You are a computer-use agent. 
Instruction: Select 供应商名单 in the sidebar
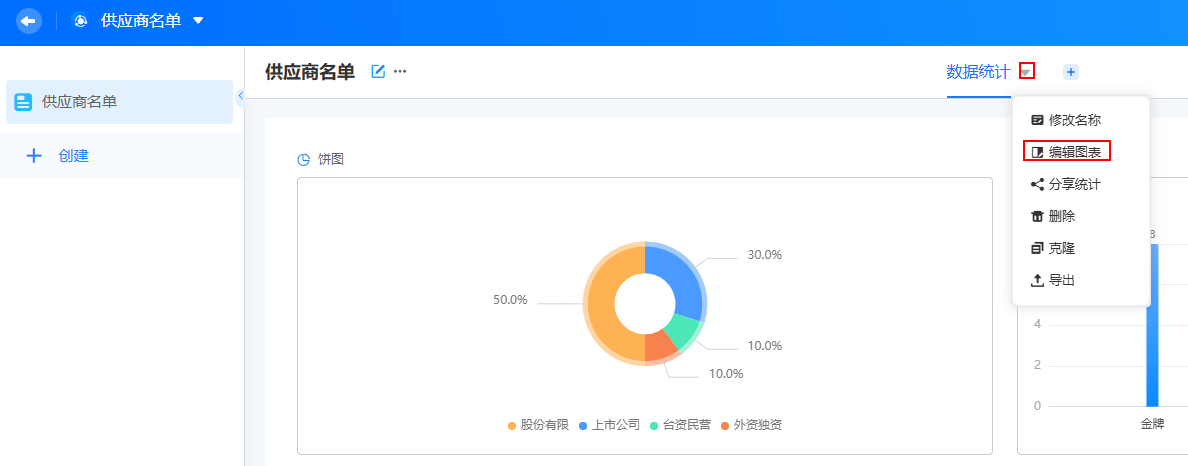(119, 102)
